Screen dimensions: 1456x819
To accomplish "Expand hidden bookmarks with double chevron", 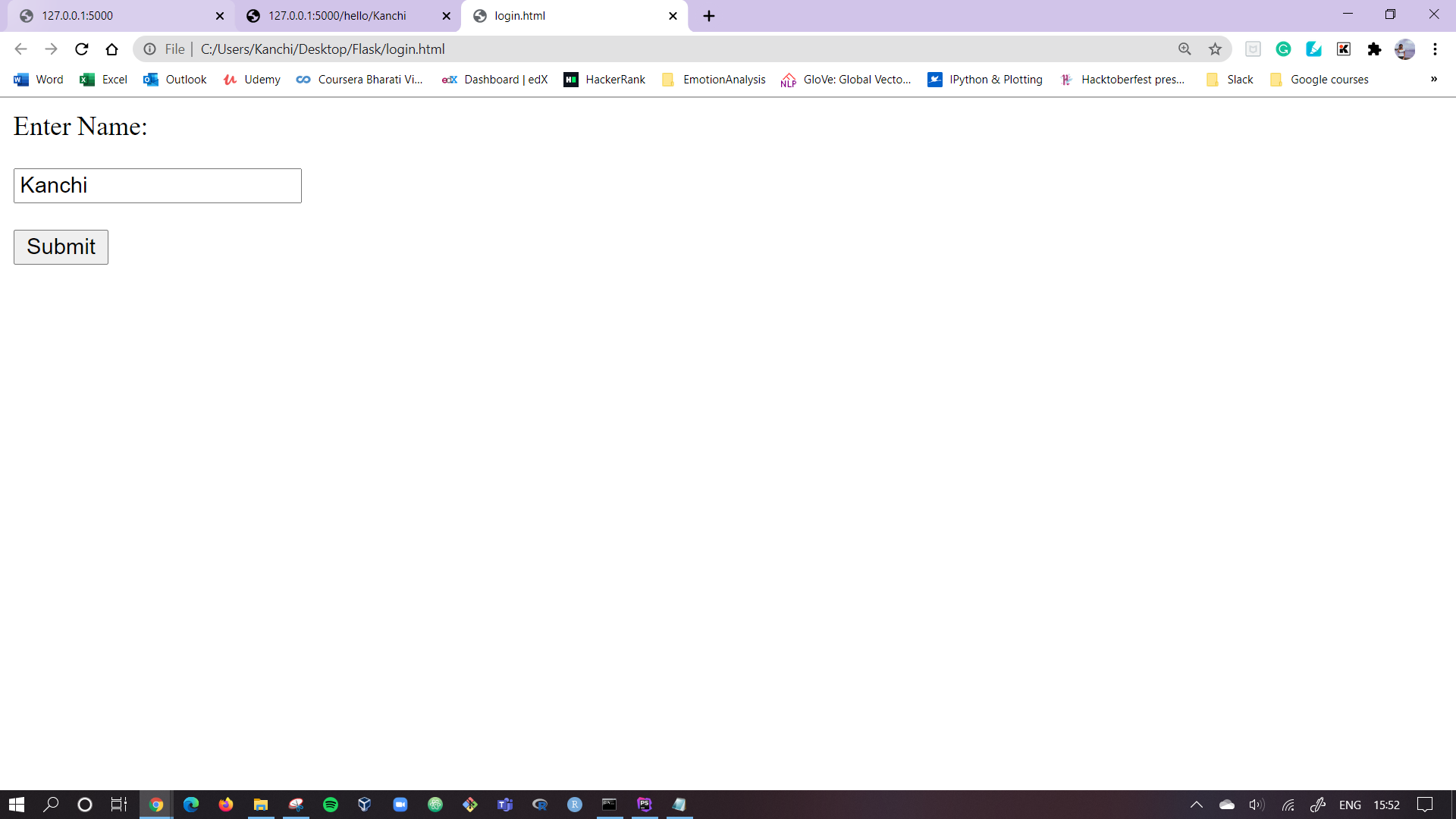I will (1433, 79).
